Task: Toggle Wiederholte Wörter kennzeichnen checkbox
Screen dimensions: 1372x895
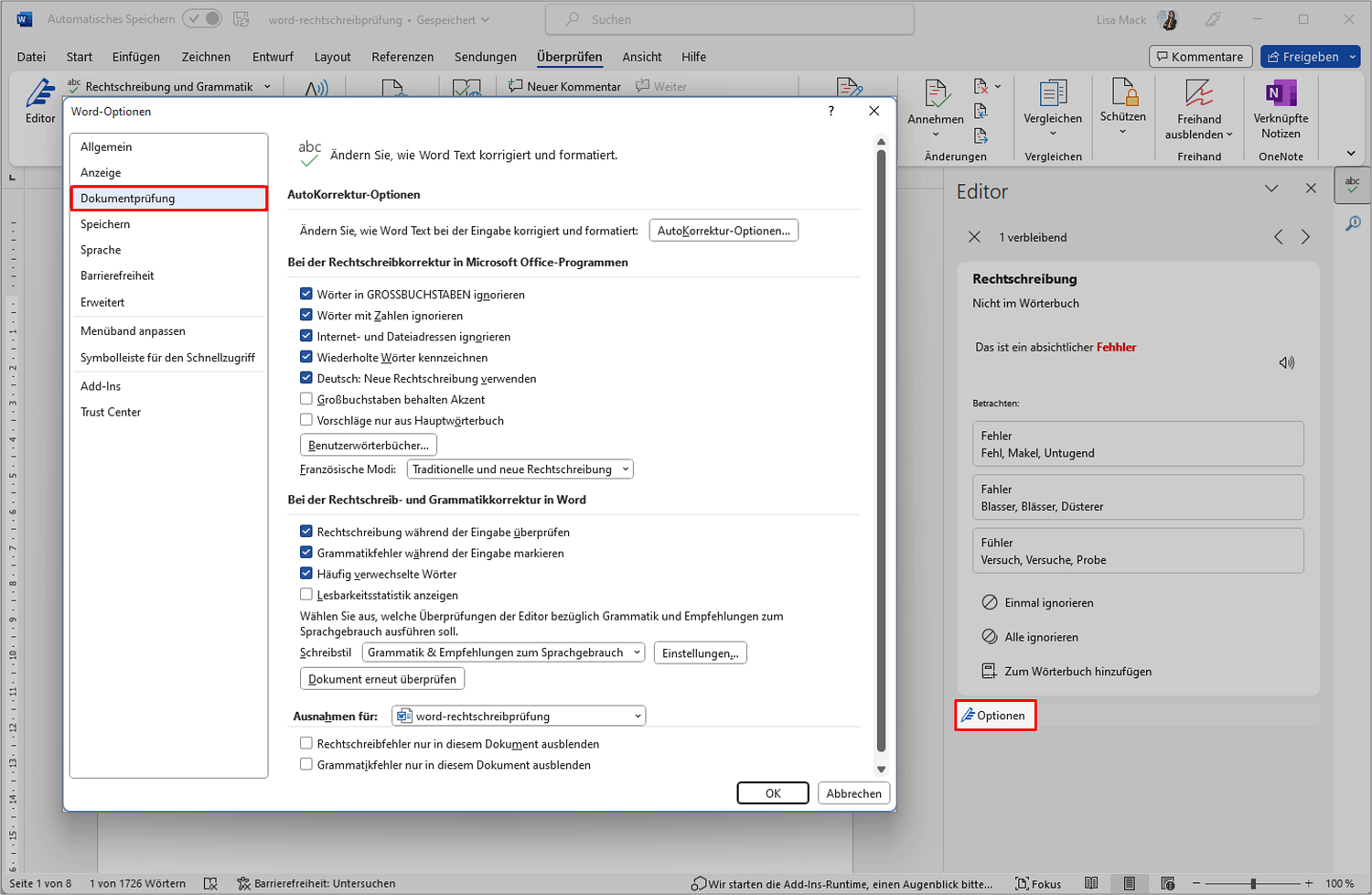Action: 306,357
